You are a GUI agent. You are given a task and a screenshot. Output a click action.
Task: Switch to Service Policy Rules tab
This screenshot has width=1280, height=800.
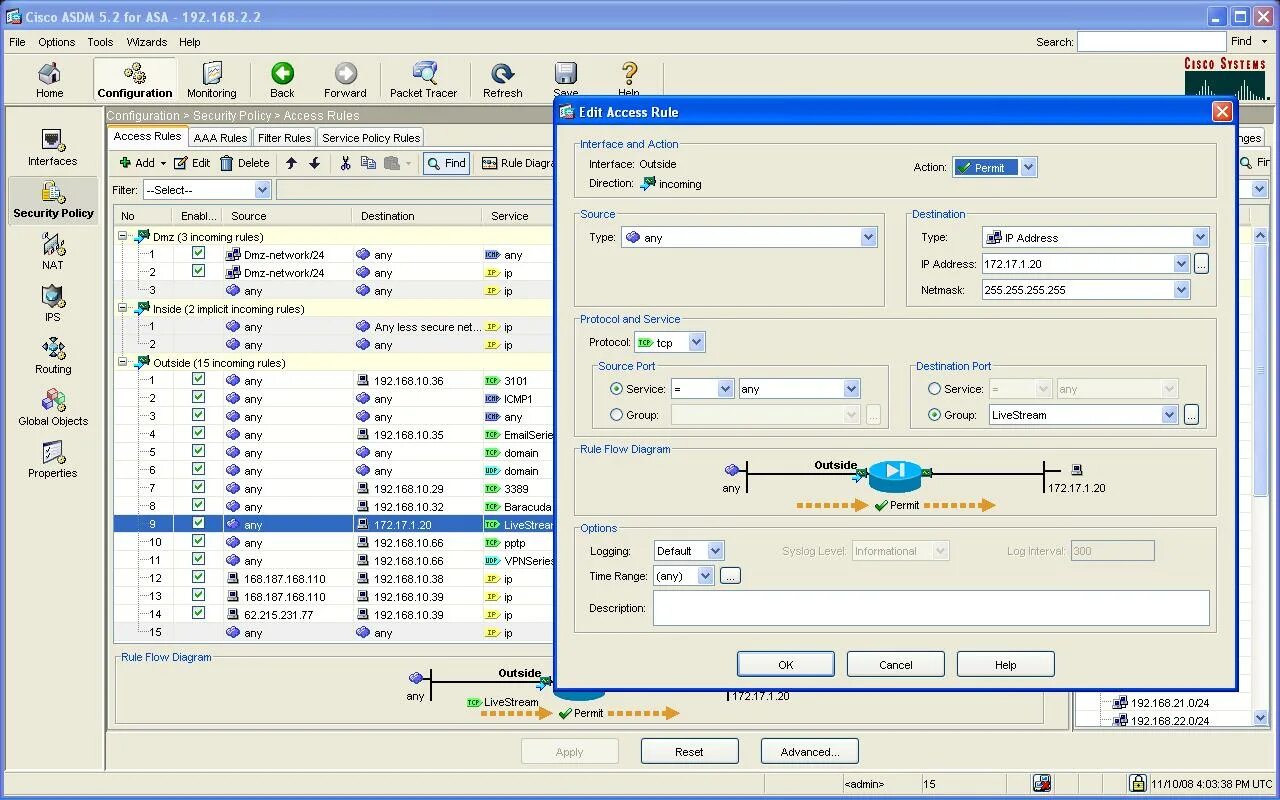click(x=371, y=138)
